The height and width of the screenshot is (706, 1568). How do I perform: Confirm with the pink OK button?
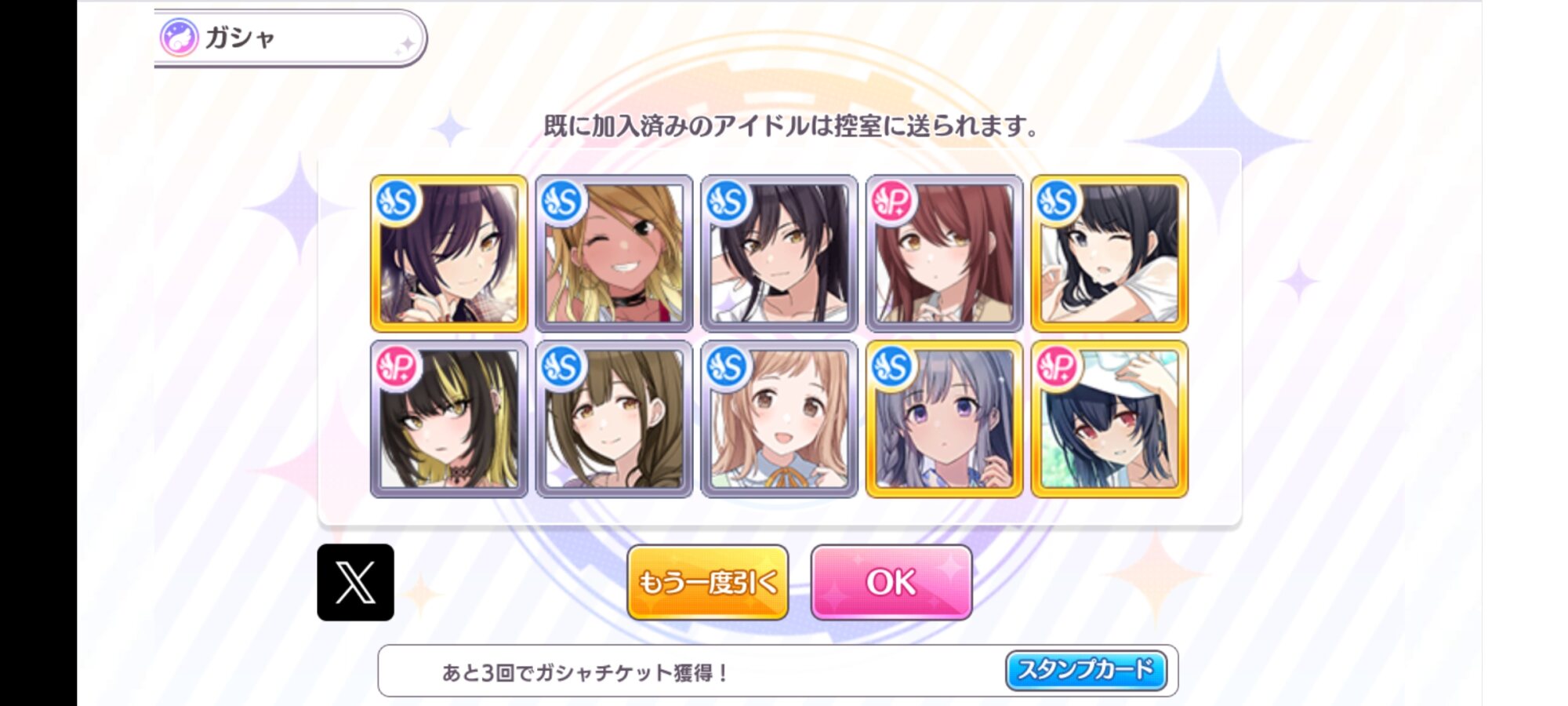(891, 582)
